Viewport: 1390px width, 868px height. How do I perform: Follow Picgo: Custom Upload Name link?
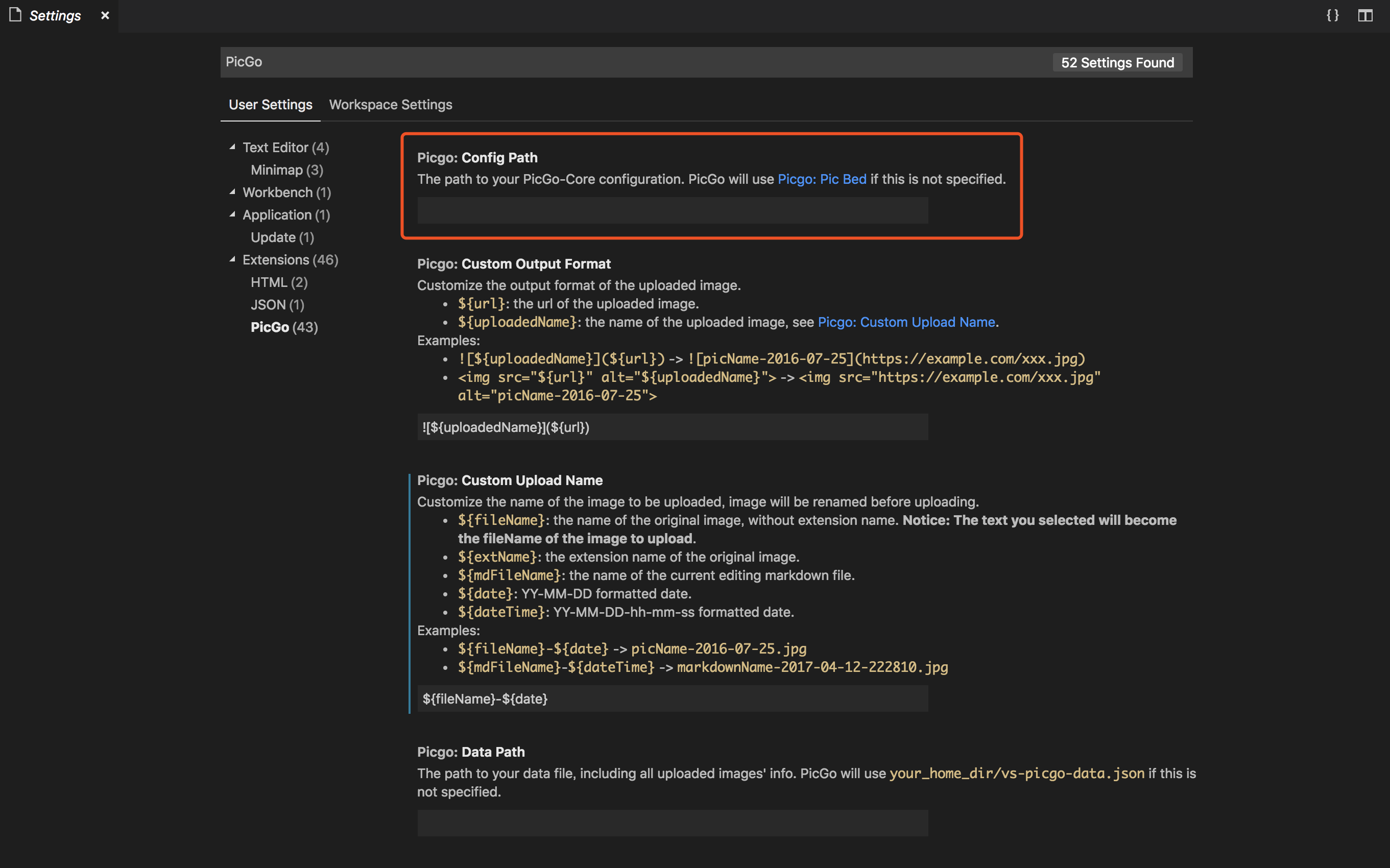click(x=906, y=322)
